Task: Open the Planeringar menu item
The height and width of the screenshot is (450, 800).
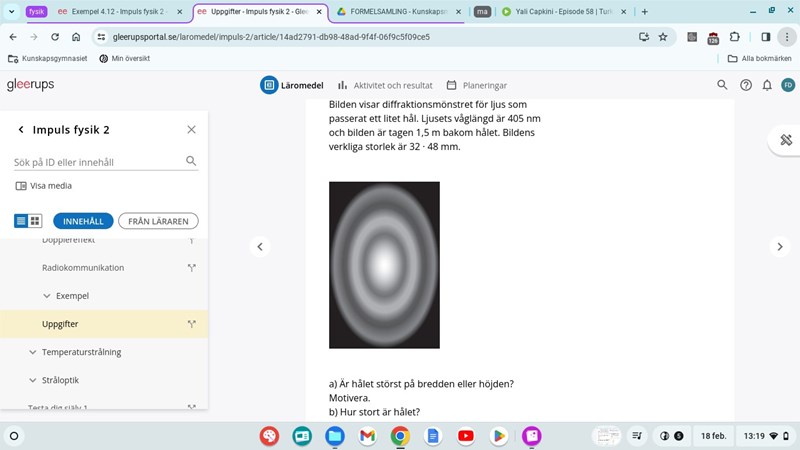Action: [476, 85]
